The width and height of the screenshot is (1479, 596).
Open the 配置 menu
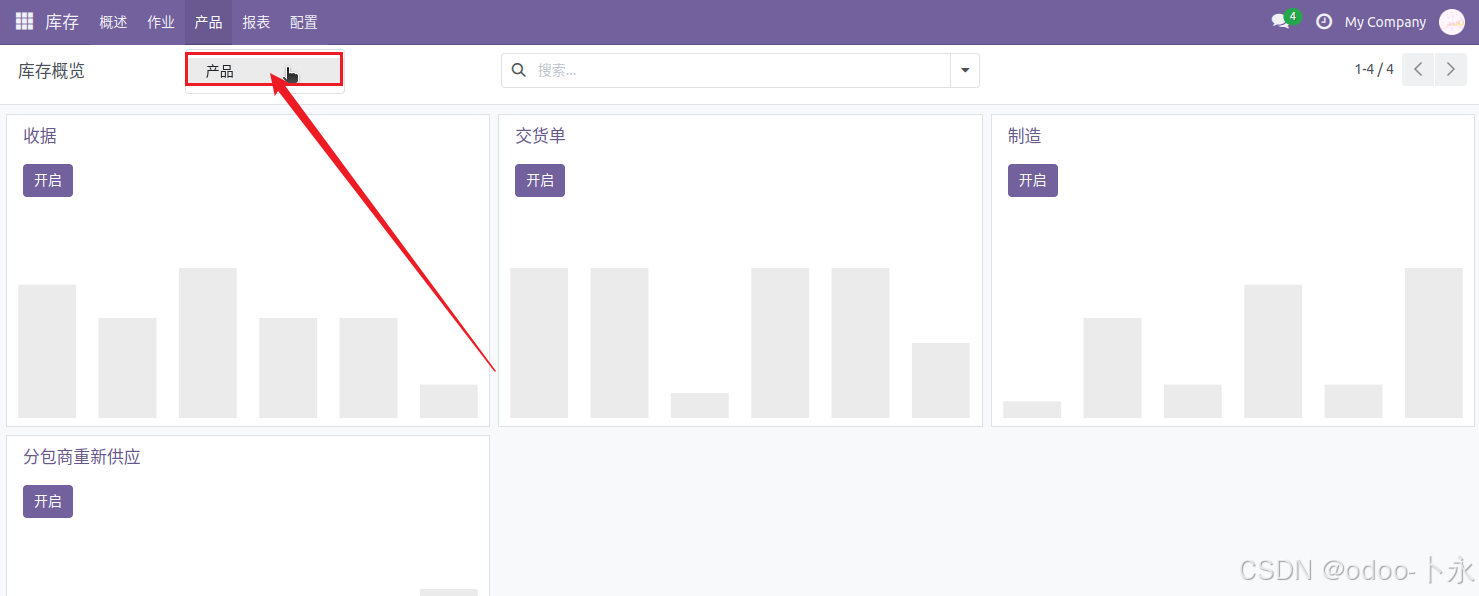click(x=304, y=22)
